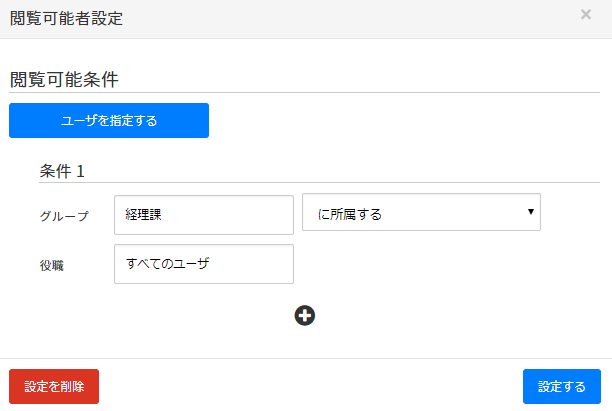Image resolution: width=612 pixels, height=411 pixels.
Task: Click the blue 設定する button
Action: pos(561,386)
